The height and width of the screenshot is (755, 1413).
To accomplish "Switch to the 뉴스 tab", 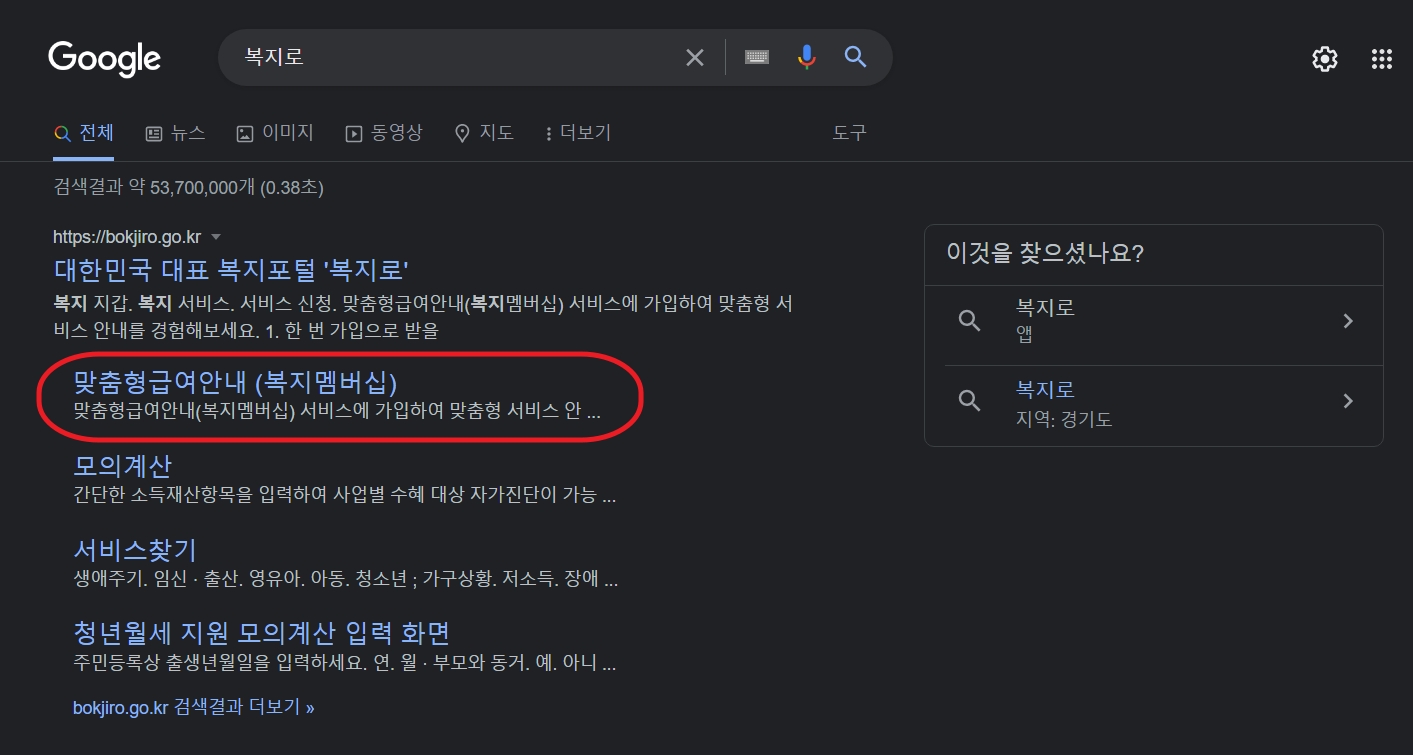I will point(175,133).
